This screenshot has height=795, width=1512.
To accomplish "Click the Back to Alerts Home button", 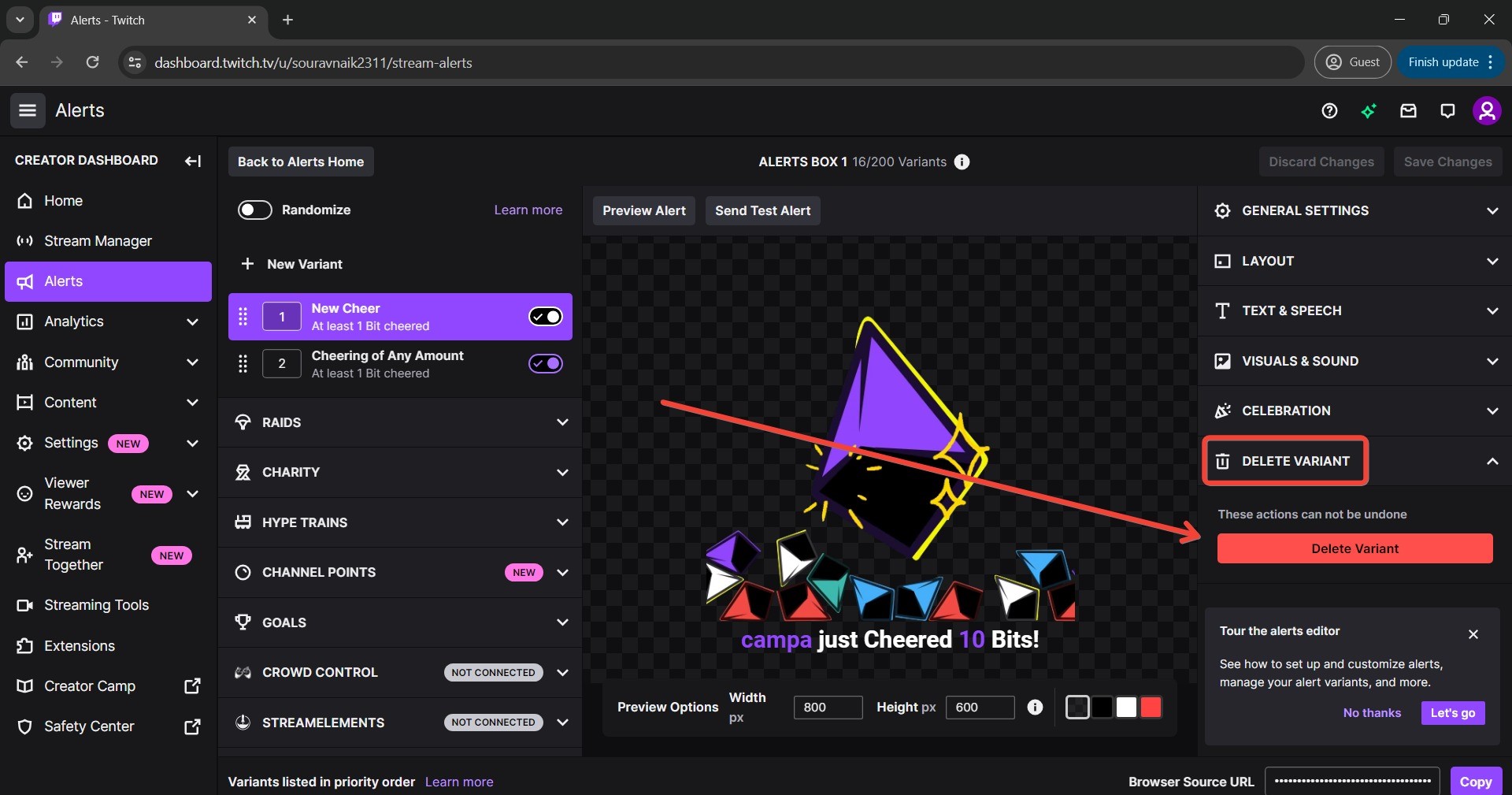I will click(x=300, y=162).
